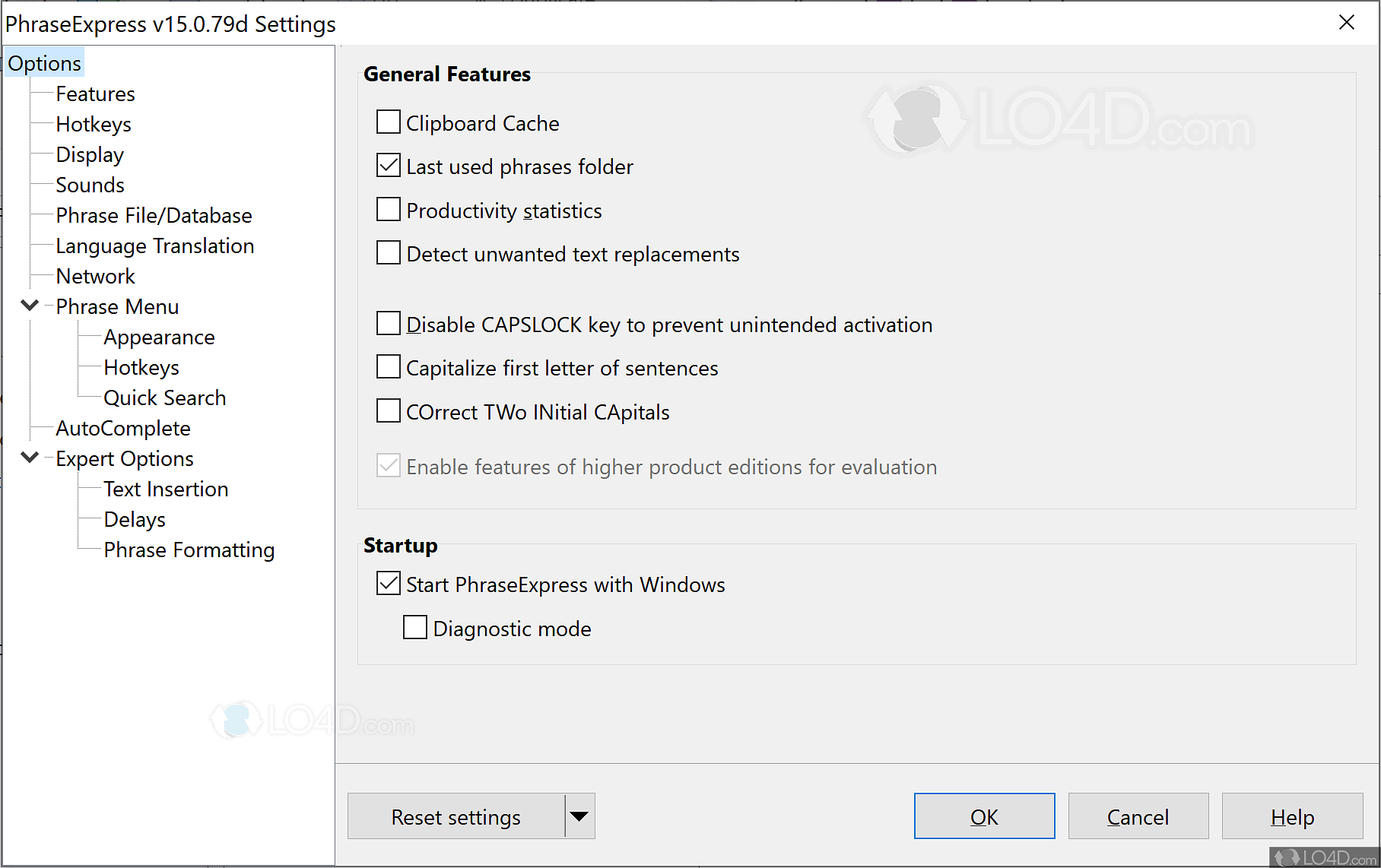Enable Diagnostic mode at startup
This screenshot has width=1381, height=868.
414,626
